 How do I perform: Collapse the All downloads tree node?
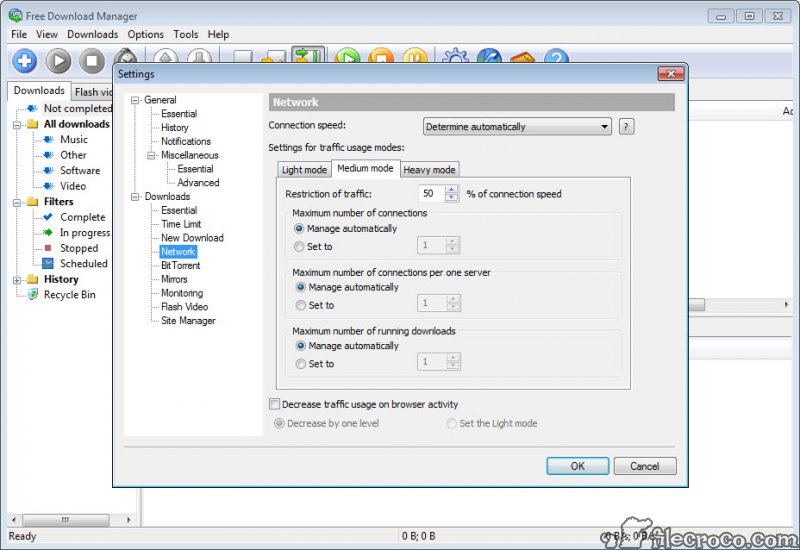[17, 124]
